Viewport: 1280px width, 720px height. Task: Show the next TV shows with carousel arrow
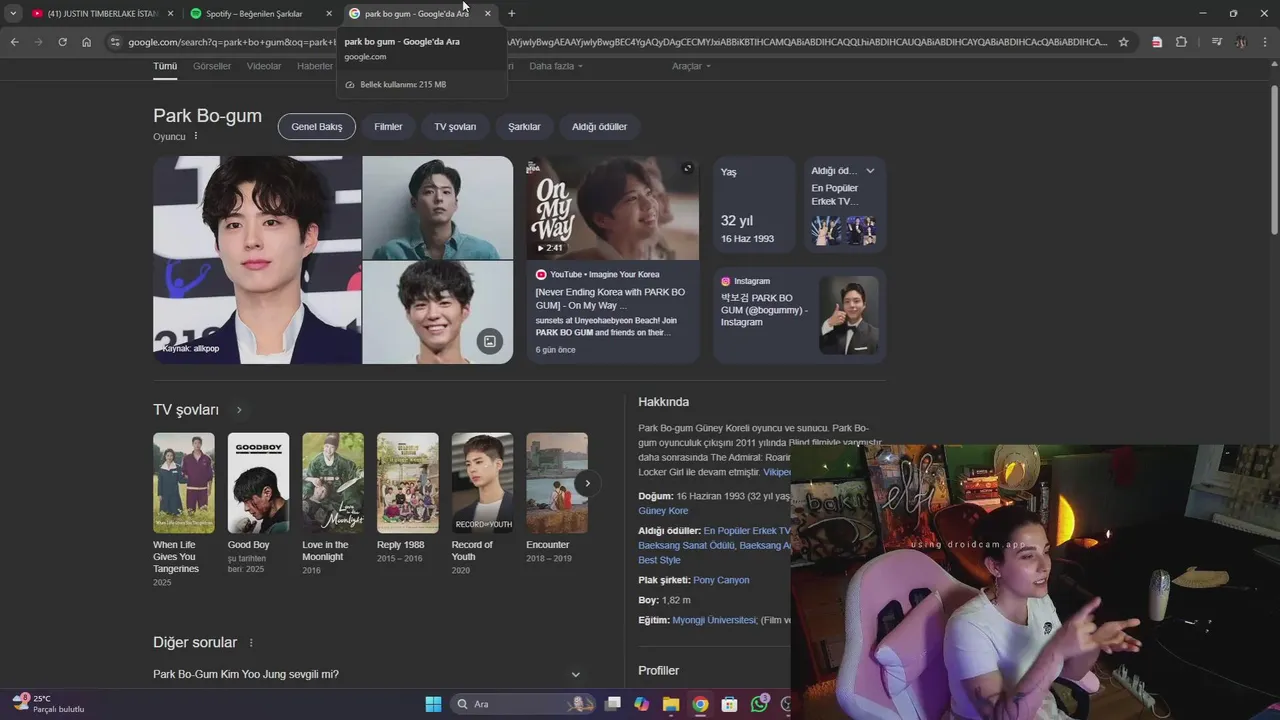pyautogui.click(x=587, y=483)
